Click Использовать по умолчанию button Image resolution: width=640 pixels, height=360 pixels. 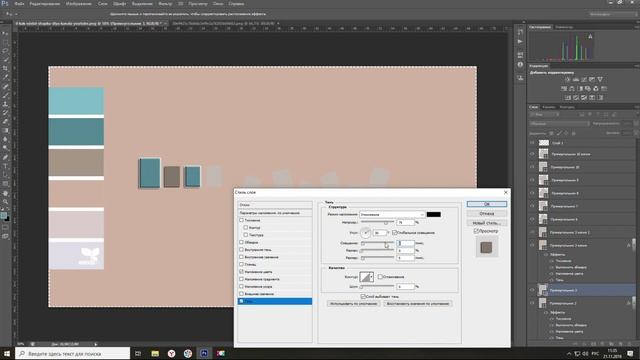pos(353,304)
